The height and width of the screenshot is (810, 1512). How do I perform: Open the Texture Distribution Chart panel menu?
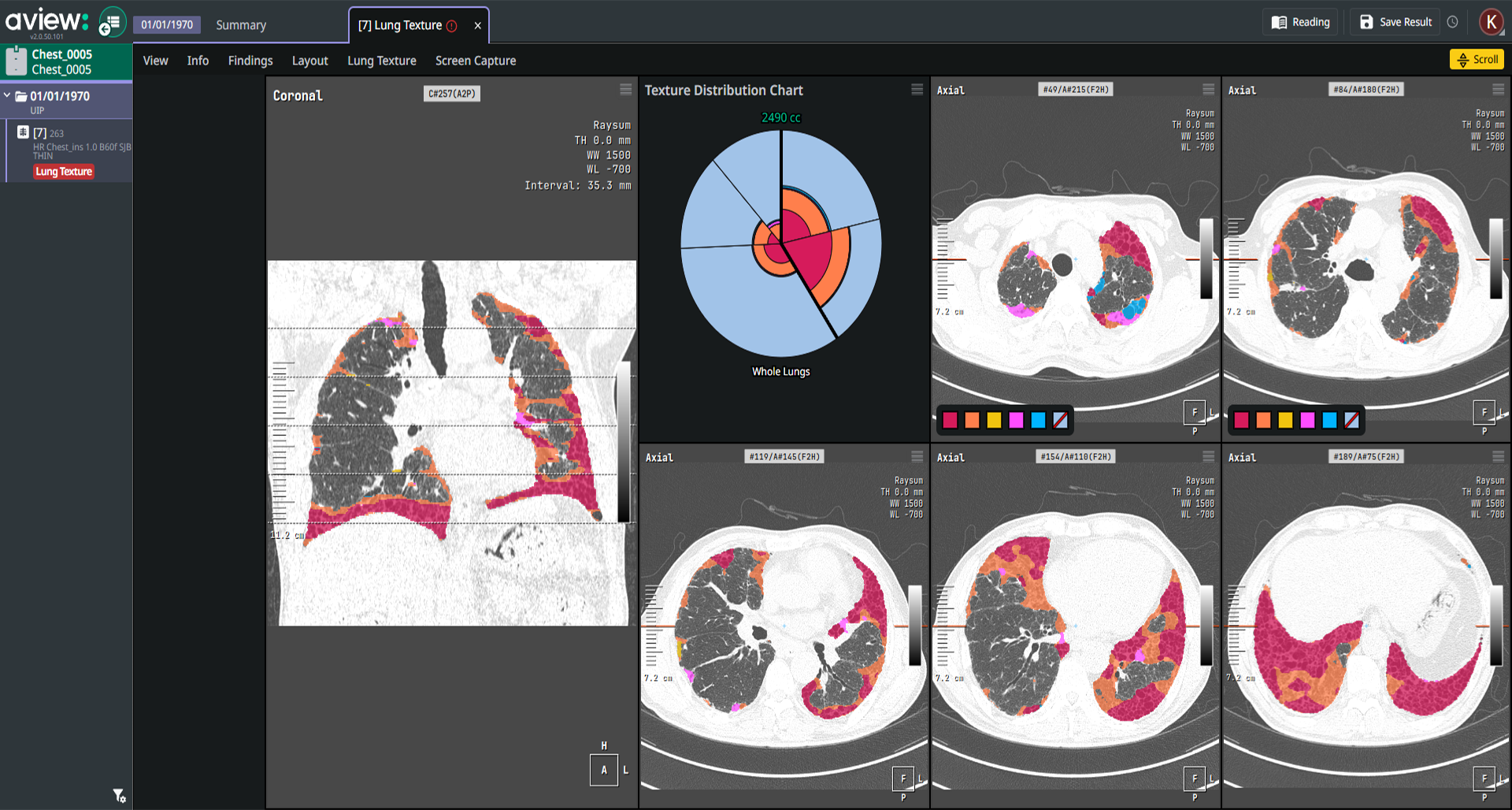point(917,90)
